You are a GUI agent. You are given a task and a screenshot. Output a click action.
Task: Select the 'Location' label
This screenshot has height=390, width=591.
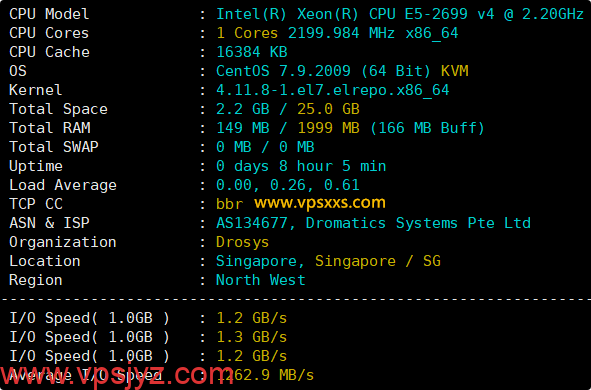click(x=44, y=261)
